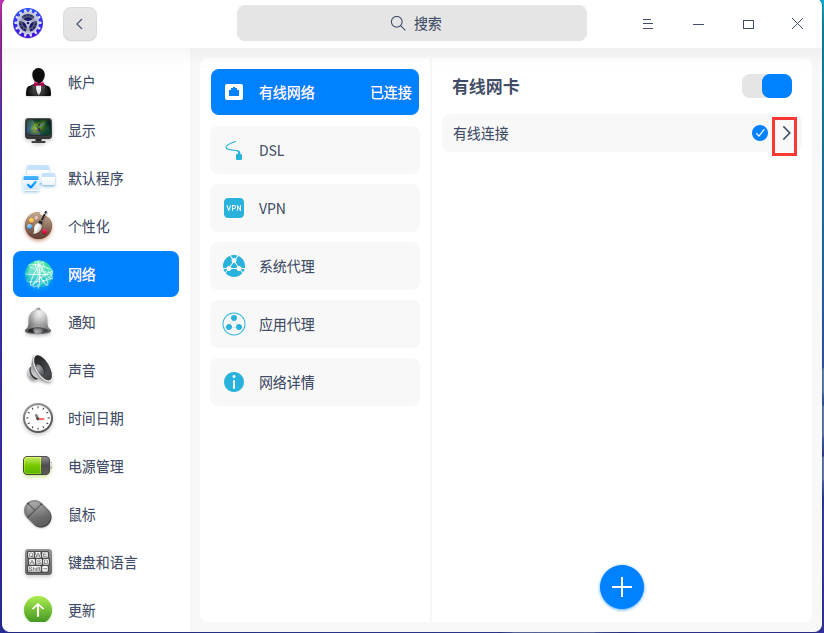Screen dimensions: 824x633
Task: Select the 系统代理 menu entry
Action: pos(315,266)
